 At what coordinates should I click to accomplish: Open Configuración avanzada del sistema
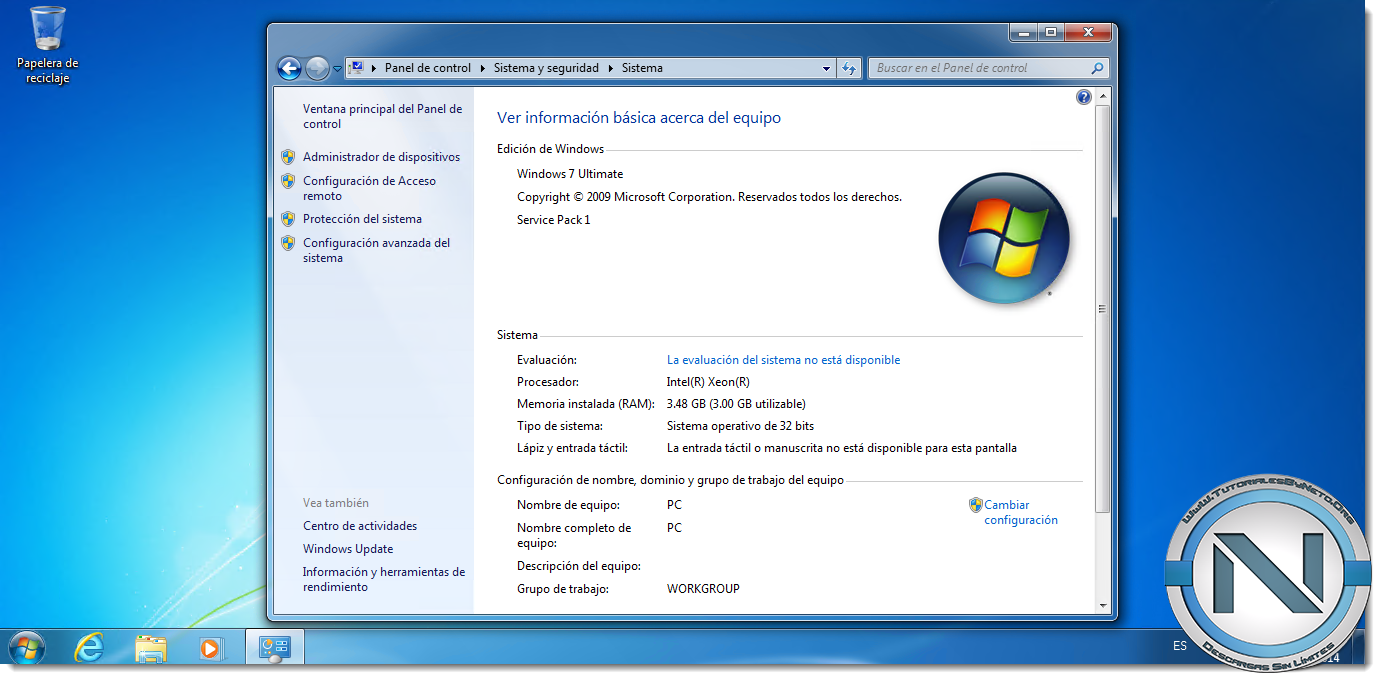pos(376,250)
